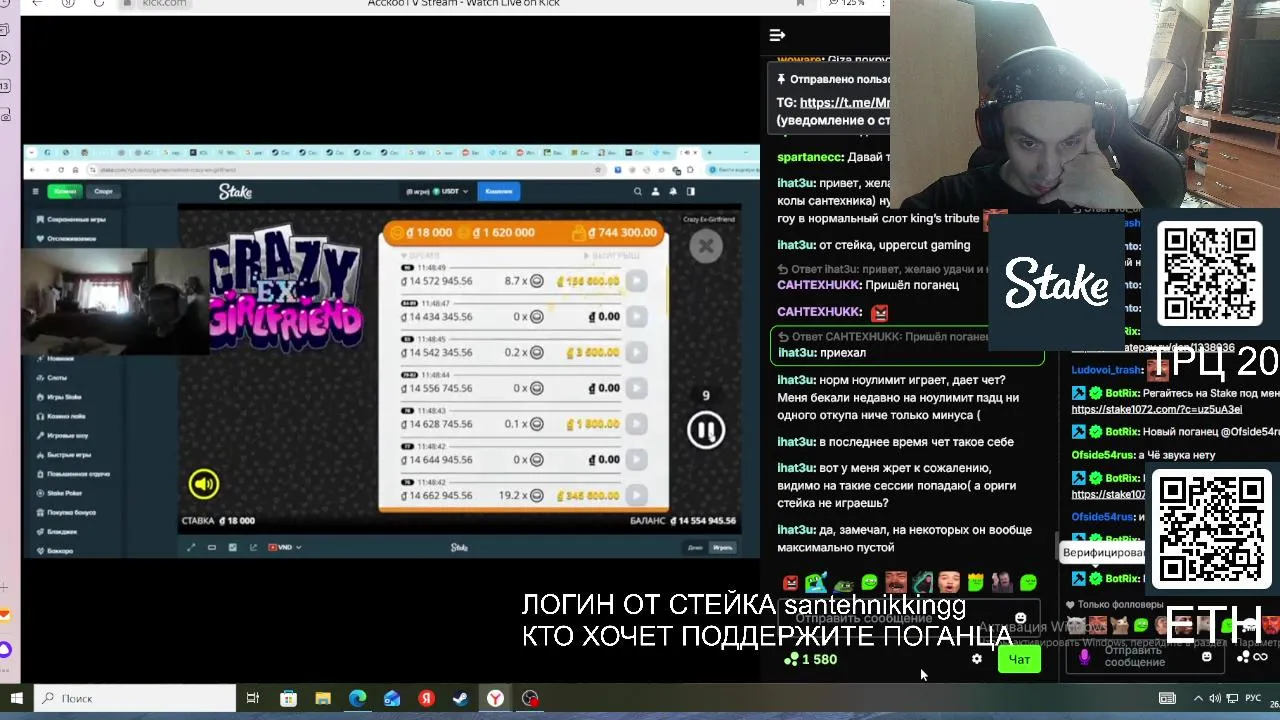Click spartanecc username in chat
The image size is (1280, 720).
[810, 157]
